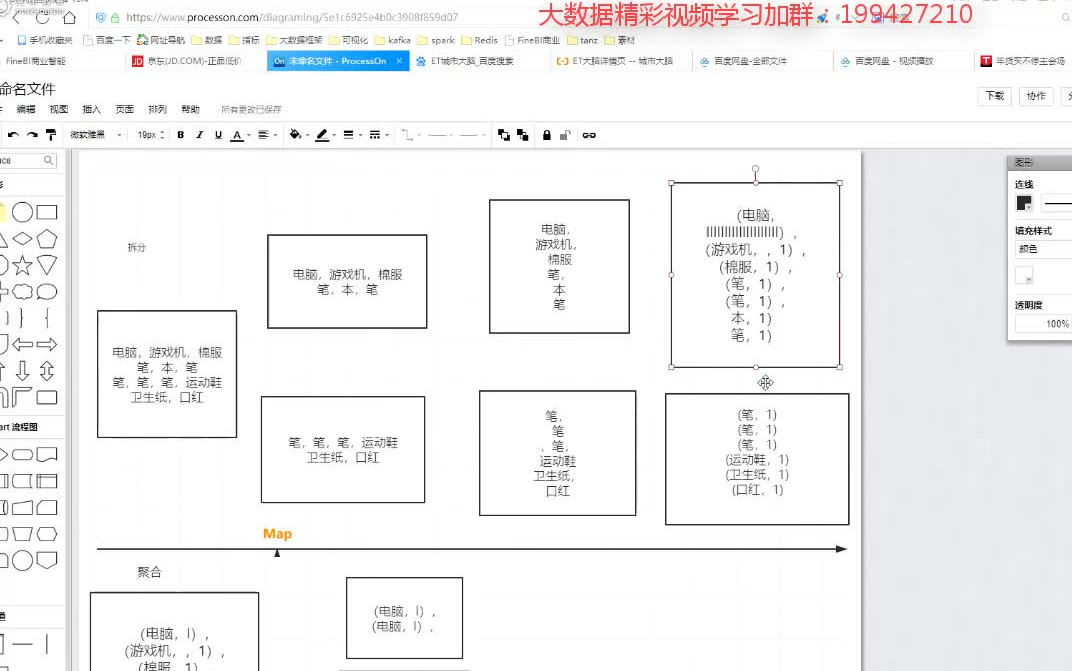This screenshot has height=671, width=1072.
Task: Click the italic formatting icon
Action: [200, 135]
